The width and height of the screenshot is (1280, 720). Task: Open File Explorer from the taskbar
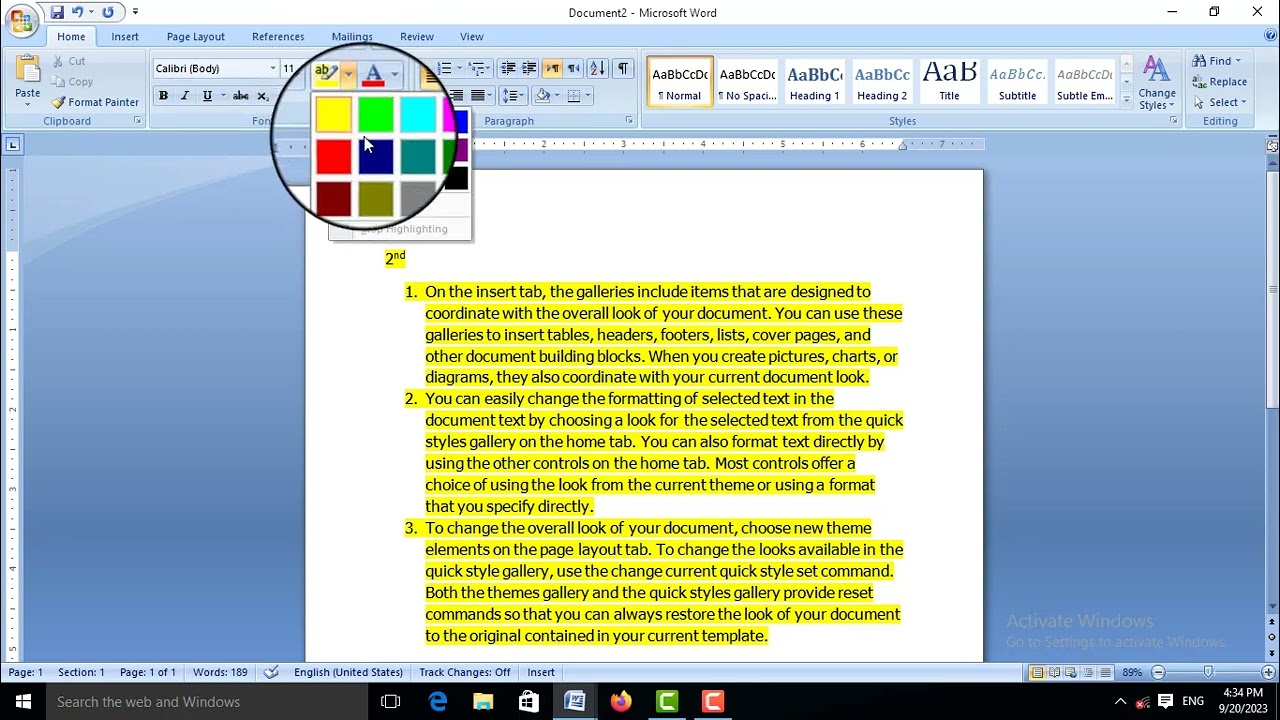(483, 702)
